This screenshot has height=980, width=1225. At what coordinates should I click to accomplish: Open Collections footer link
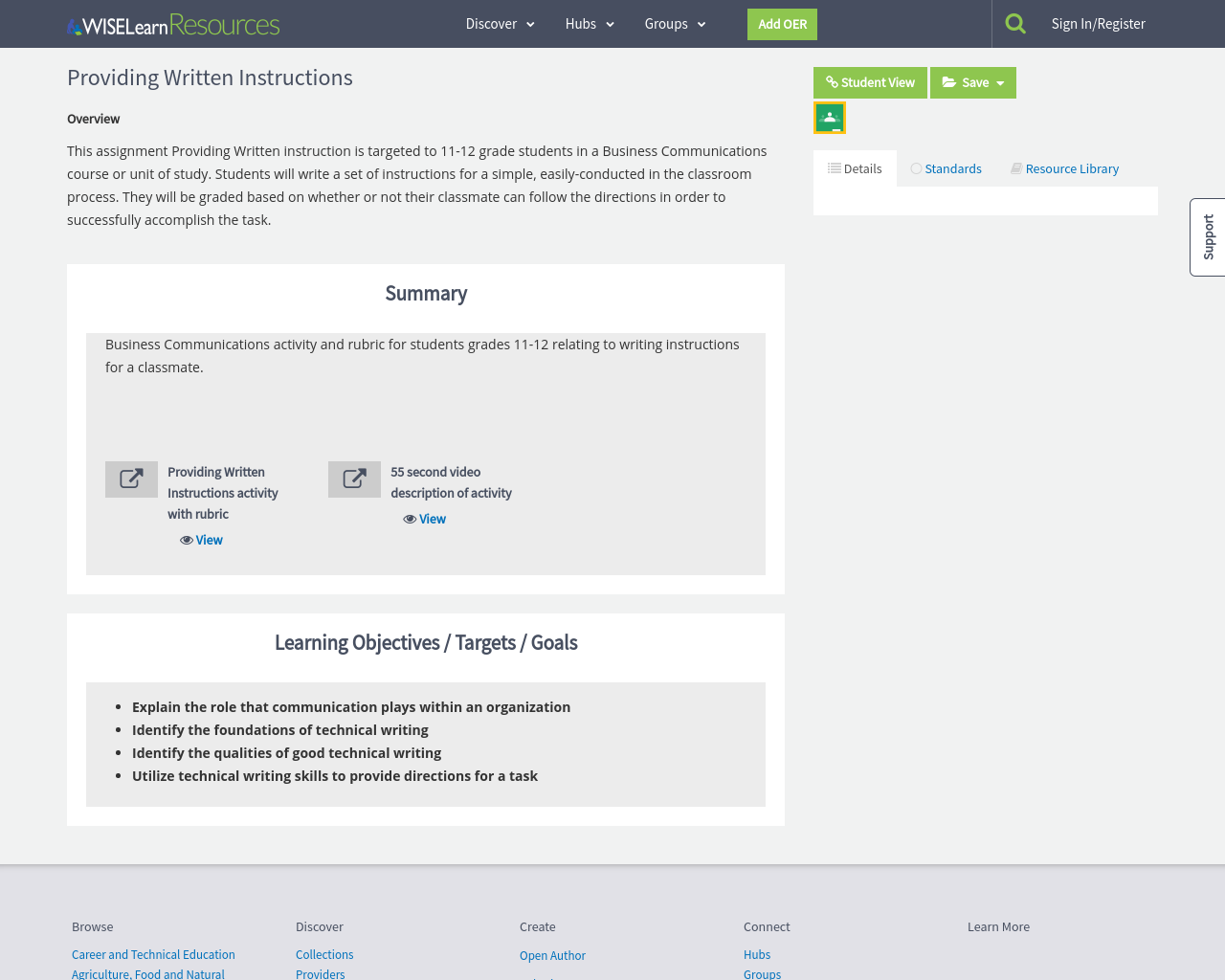pos(324,954)
